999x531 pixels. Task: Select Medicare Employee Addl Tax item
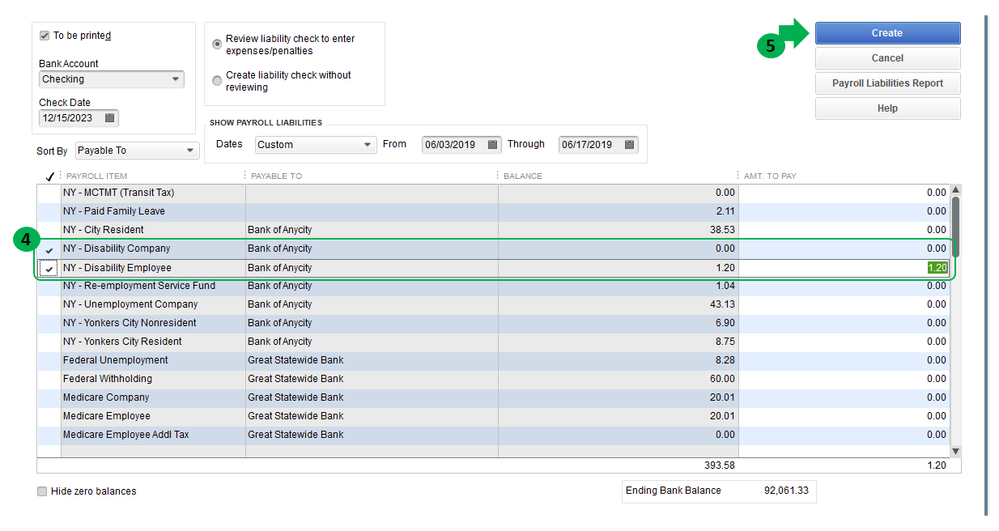[126, 435]
